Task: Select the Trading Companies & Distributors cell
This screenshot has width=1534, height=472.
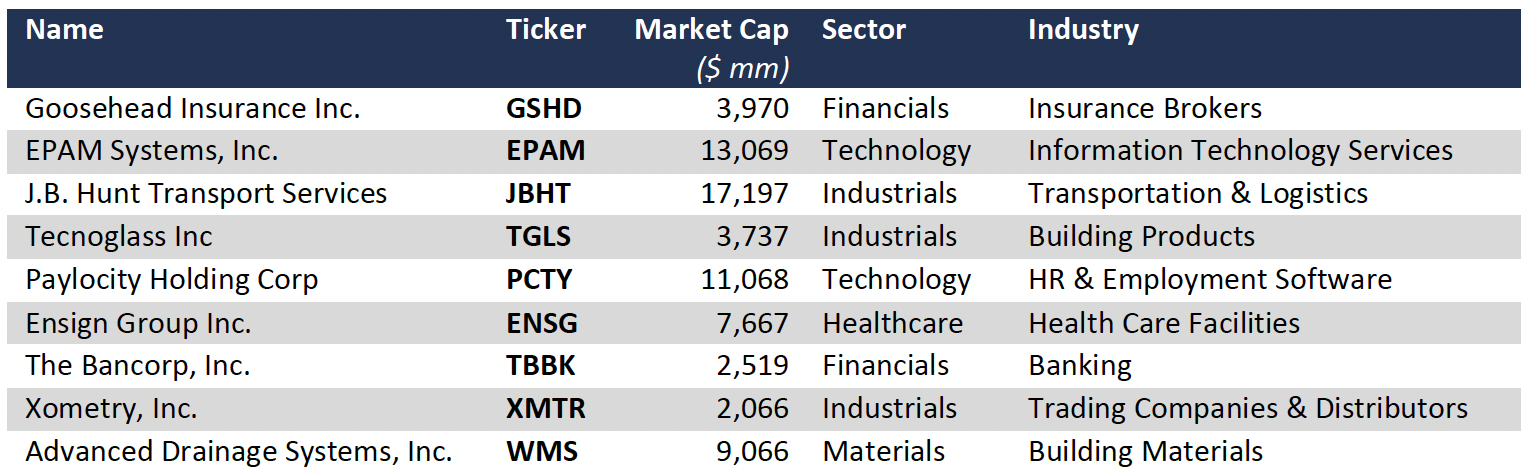Action: pos(1248,409)
